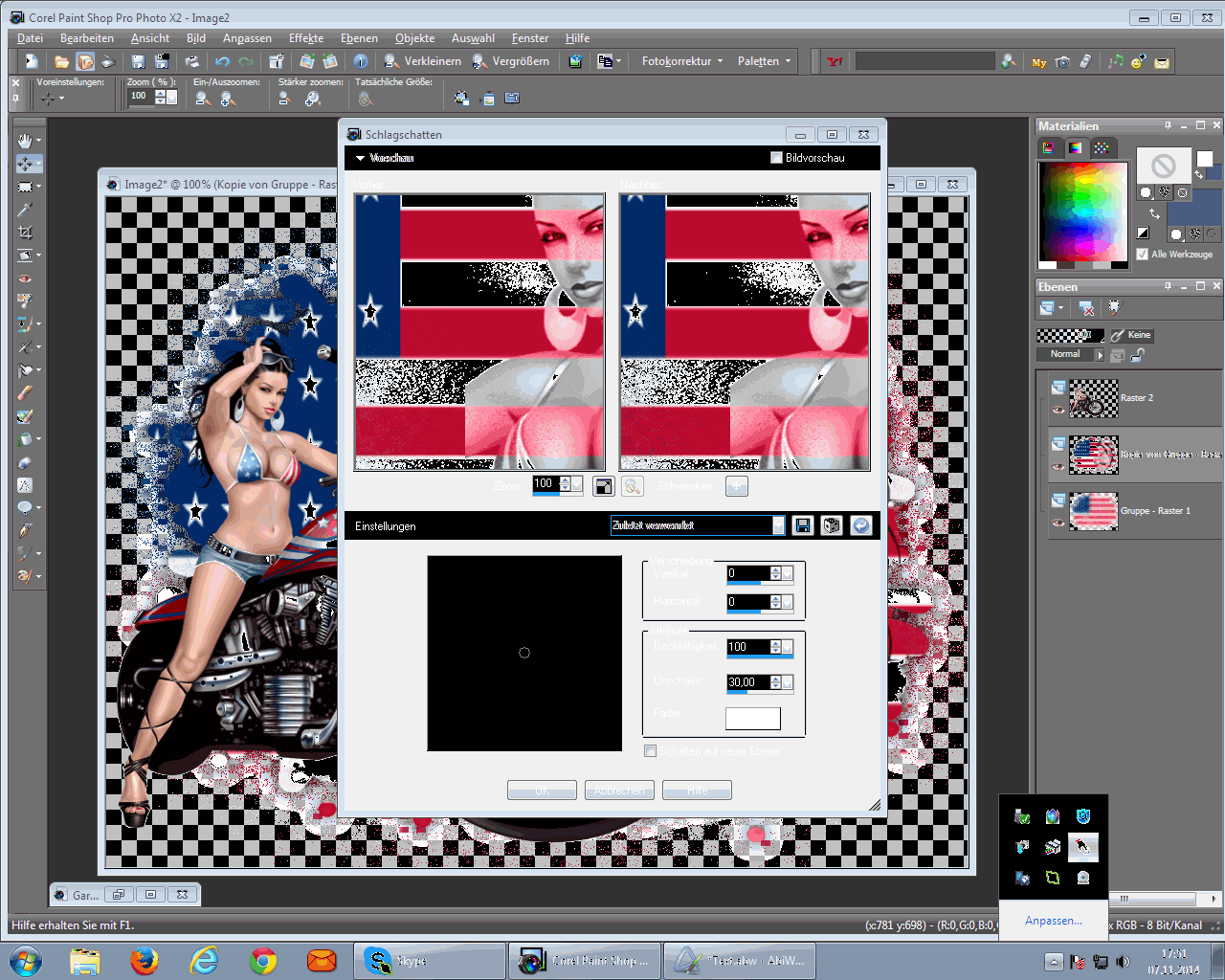Click the OK button in Schlagschatten dialog

point(542,791)
